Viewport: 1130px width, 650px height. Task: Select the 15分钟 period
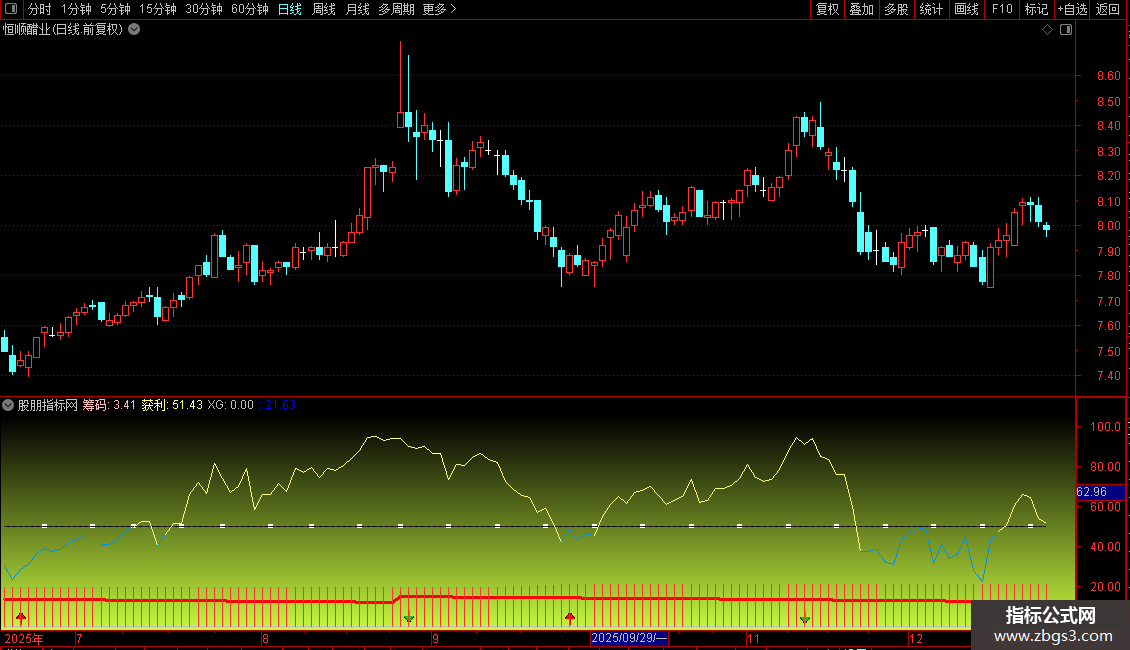point(157,9)
